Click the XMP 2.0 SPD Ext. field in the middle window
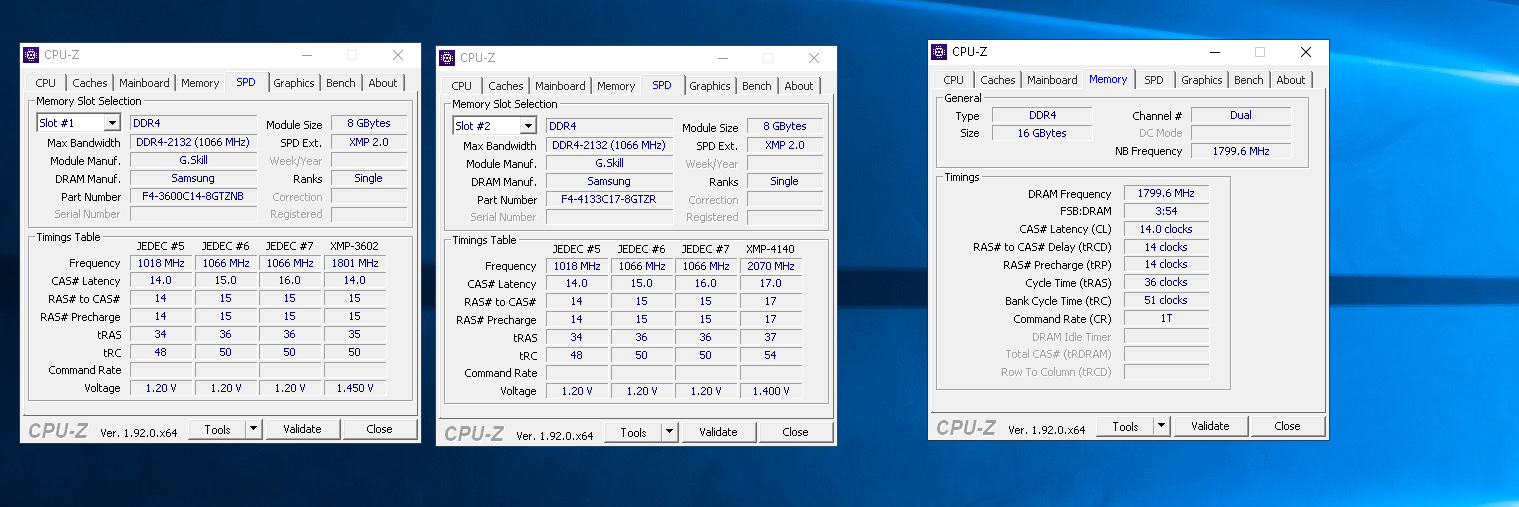The height and width of the screenshot is (507, 1519). 784,145
